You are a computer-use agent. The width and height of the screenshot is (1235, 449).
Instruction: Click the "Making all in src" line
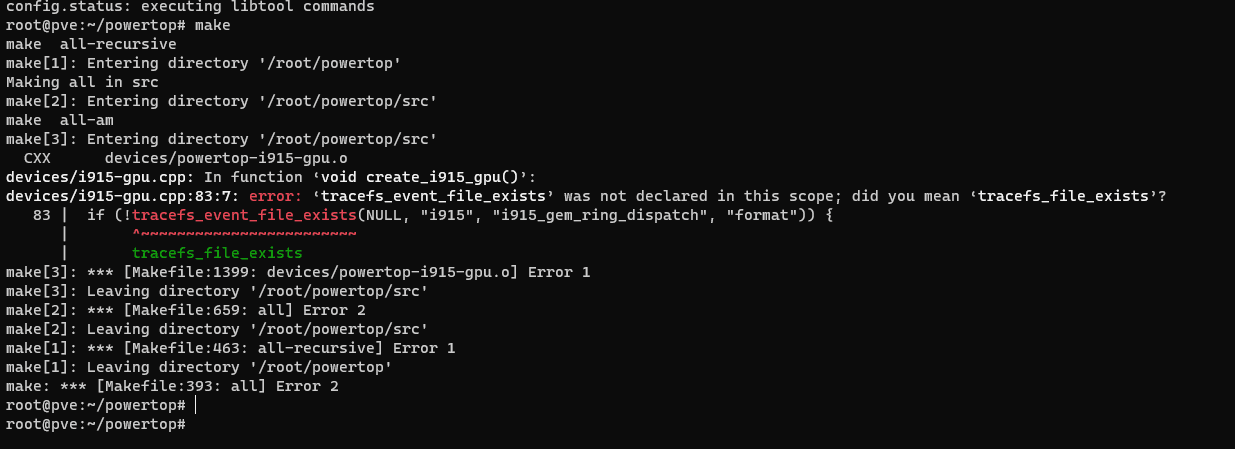82,82
